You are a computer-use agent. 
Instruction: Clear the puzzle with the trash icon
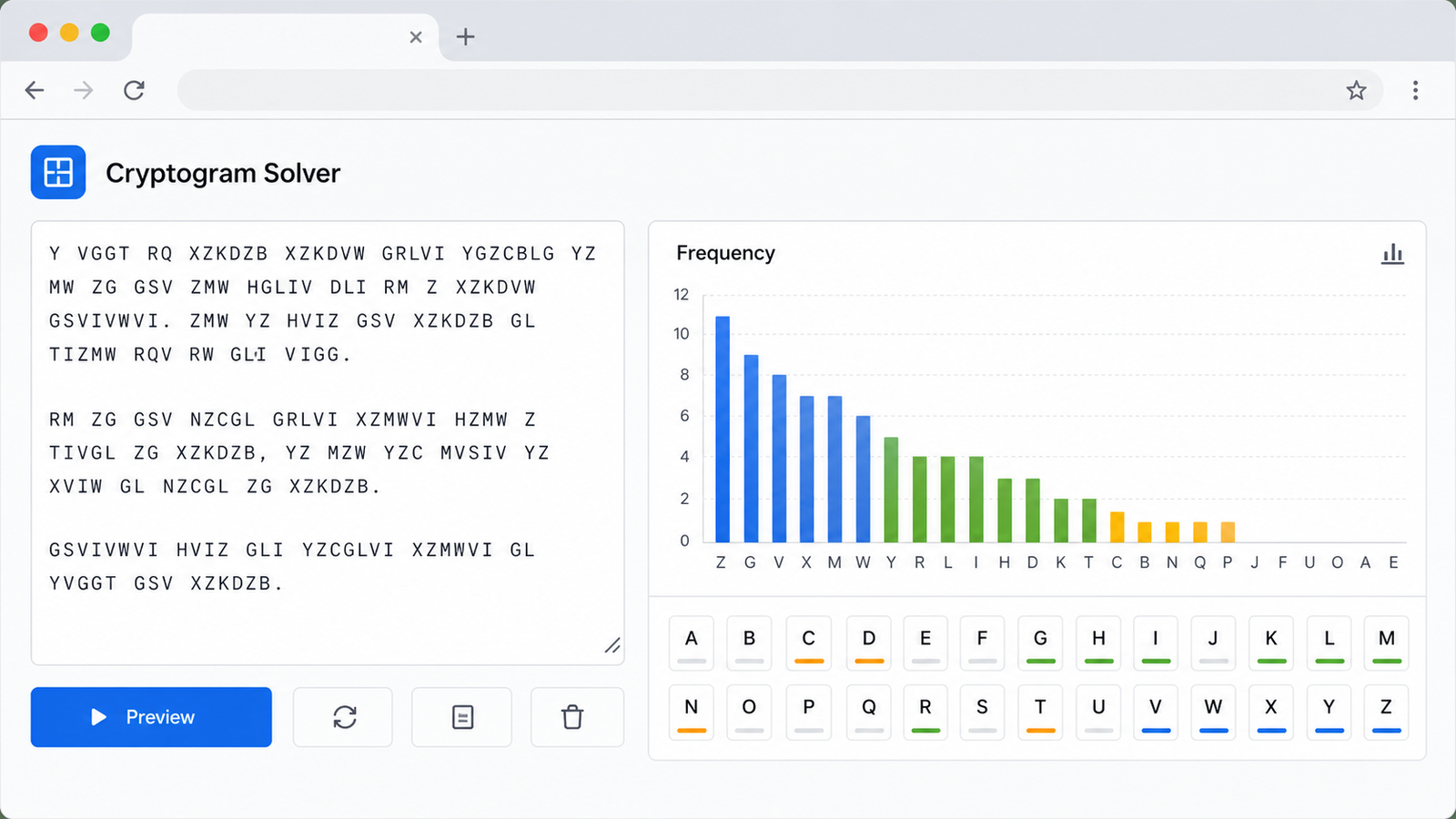point(578,717)
